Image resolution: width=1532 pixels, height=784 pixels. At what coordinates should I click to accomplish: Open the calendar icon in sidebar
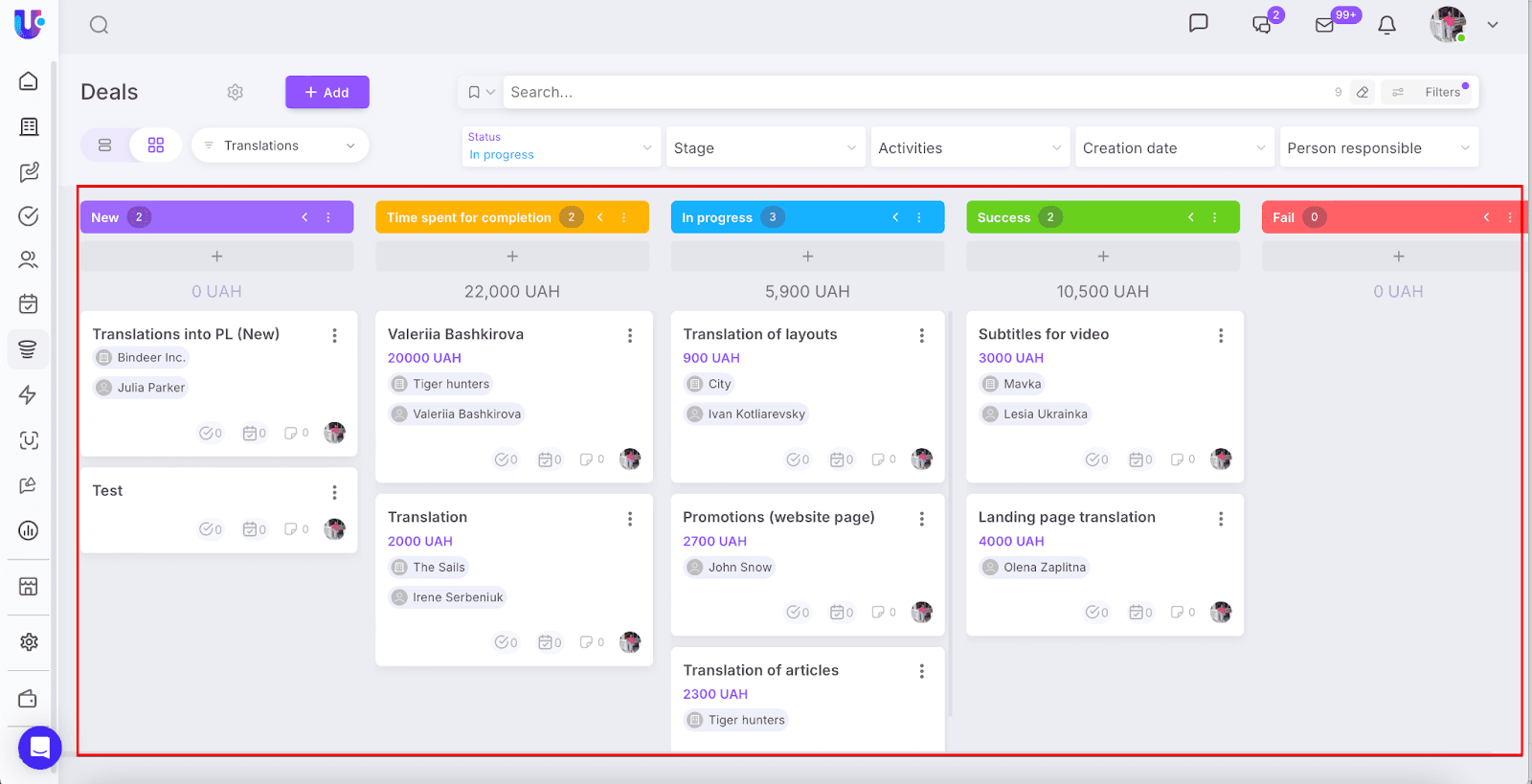pos(29,304)
